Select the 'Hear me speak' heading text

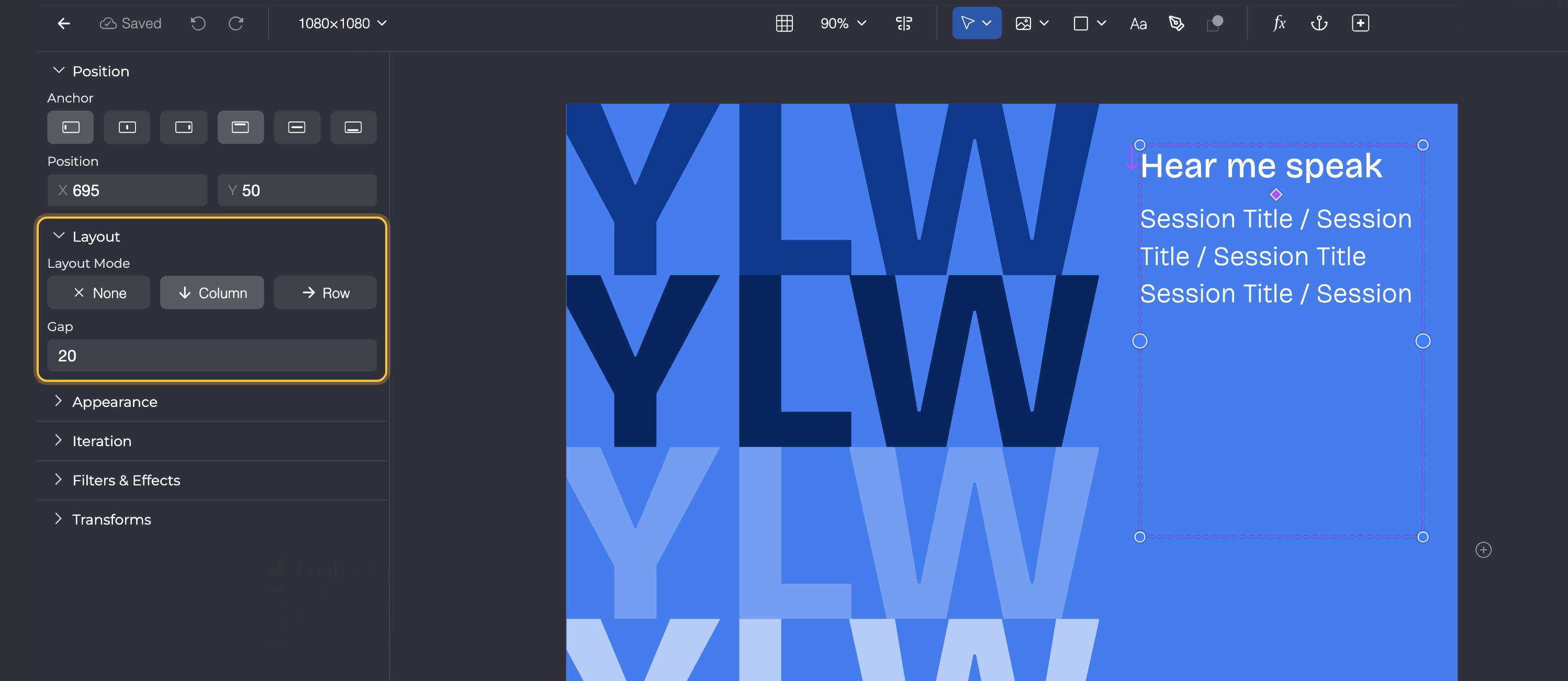[1261, 166]
